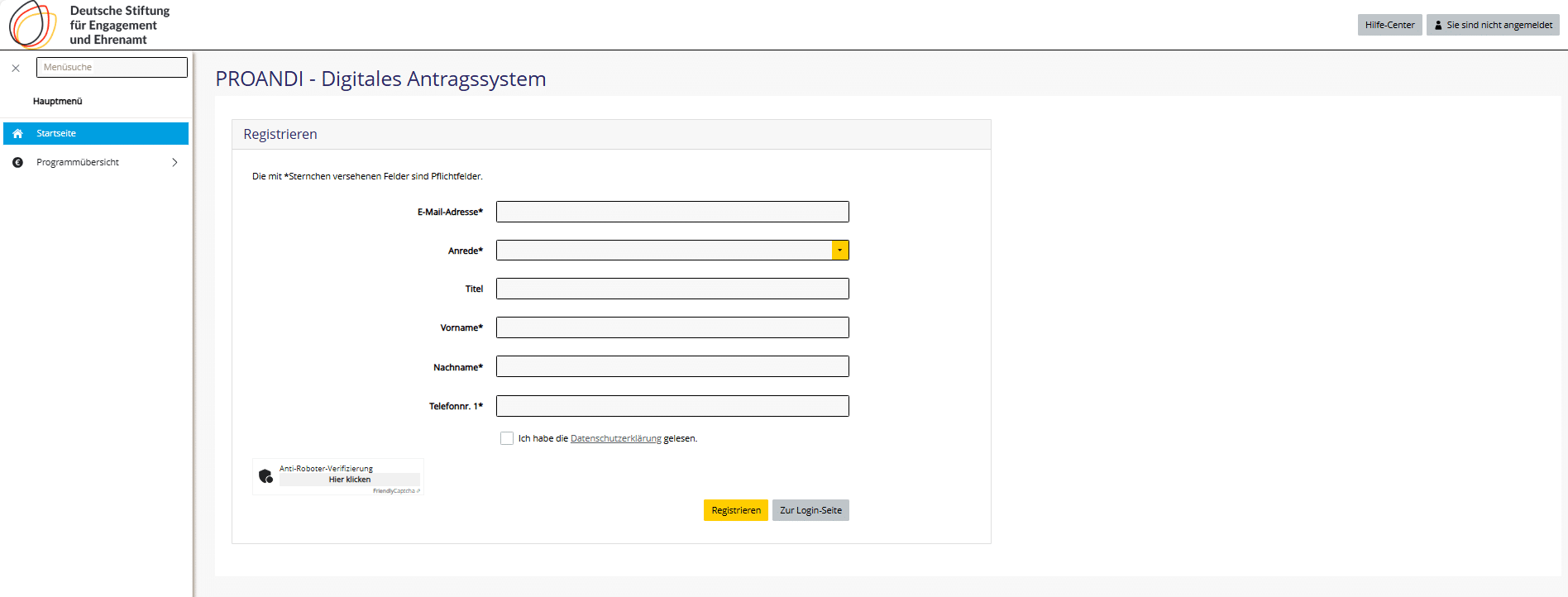
Task: Open the Anrede dropdown arrow
Action: (x=839, y=251)
